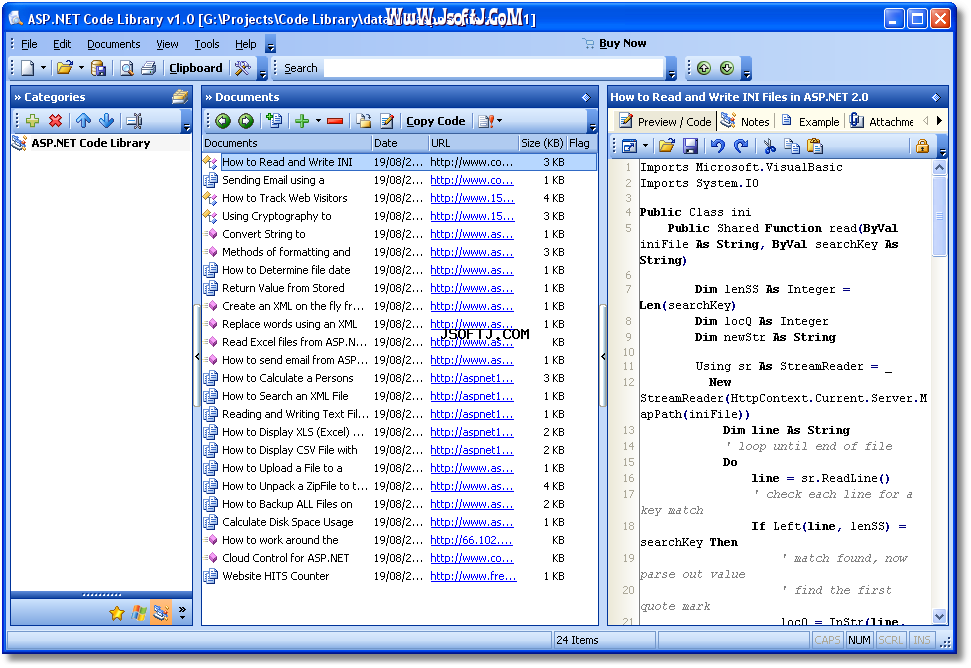This screenshot has height=668, width=971.
Task: Go to previous document with green back arrow
Action: coord(223,121)
